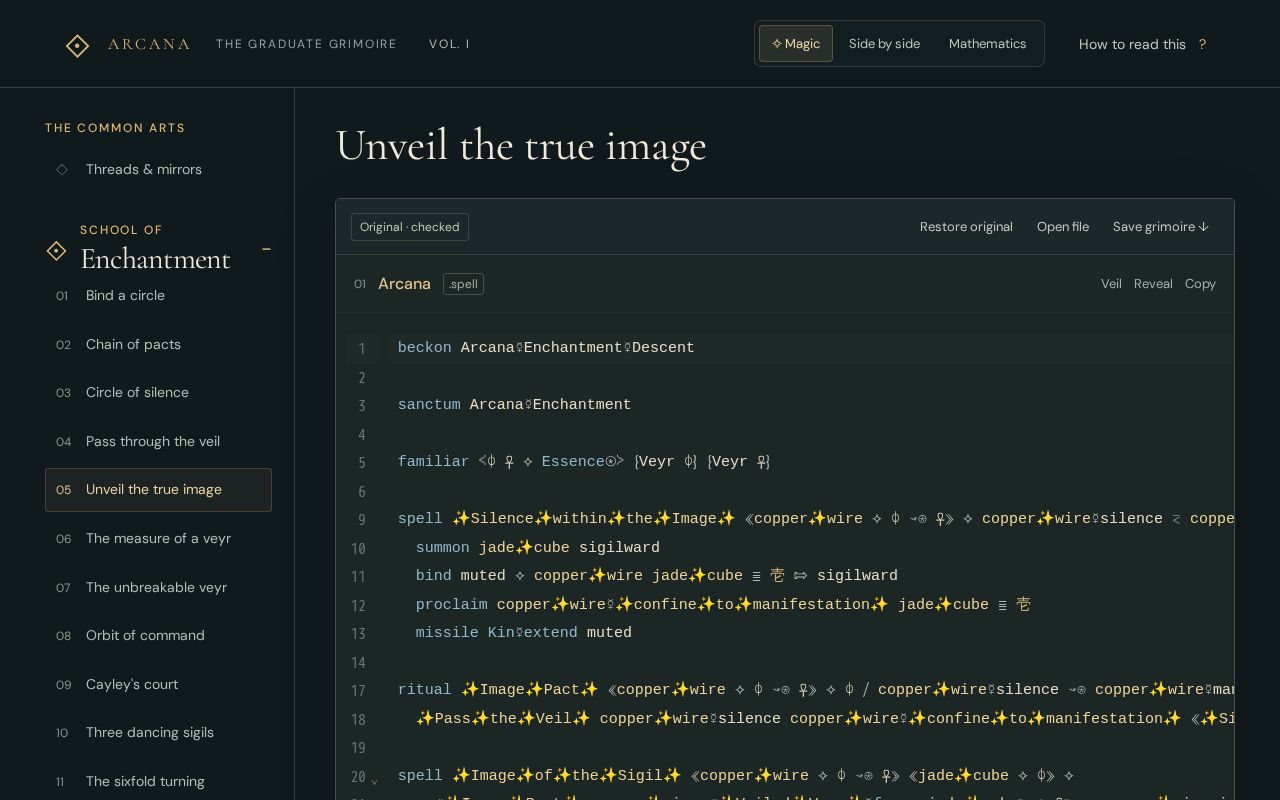This screenshot has width=1280, height=800.
Task: Click the ARCANA brand name
Action: click(x=149, y=44)
